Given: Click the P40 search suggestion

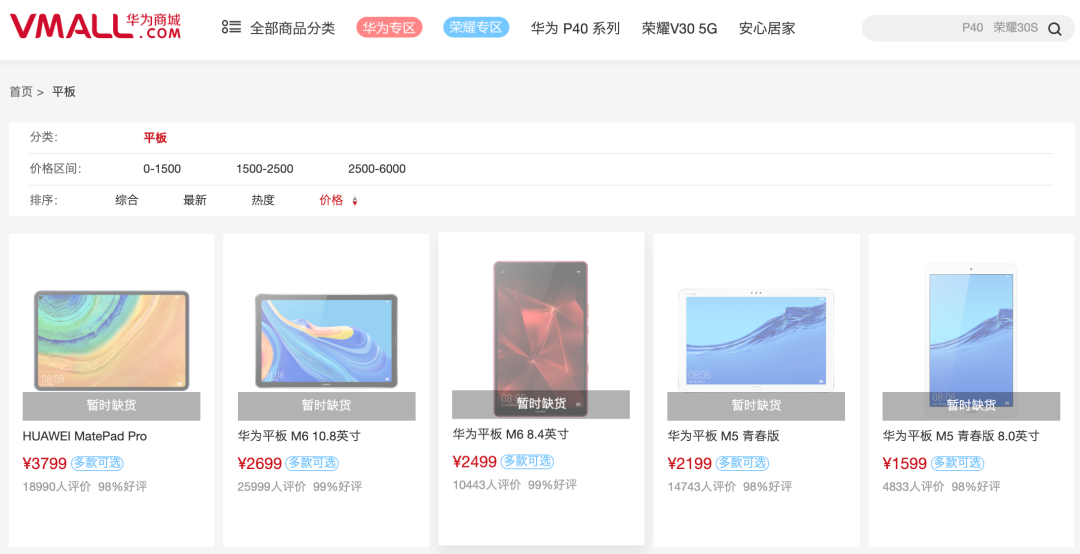Looking at the screenshot, I should [973, 28].
